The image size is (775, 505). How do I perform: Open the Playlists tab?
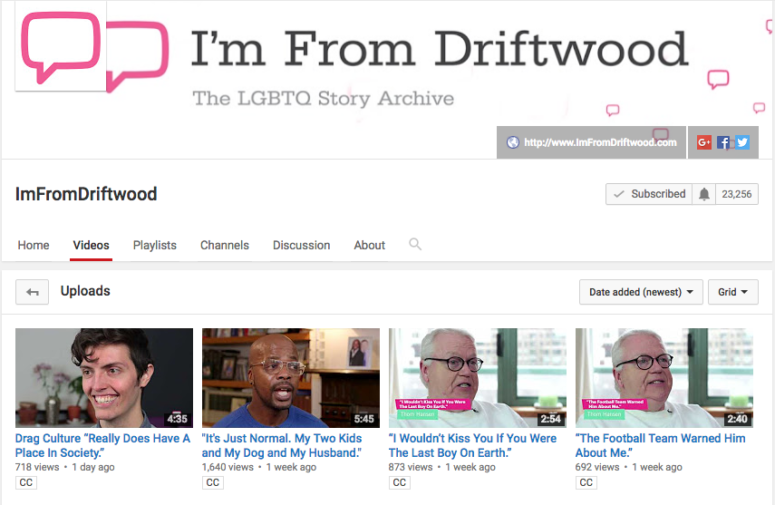[x=155, y=245]
